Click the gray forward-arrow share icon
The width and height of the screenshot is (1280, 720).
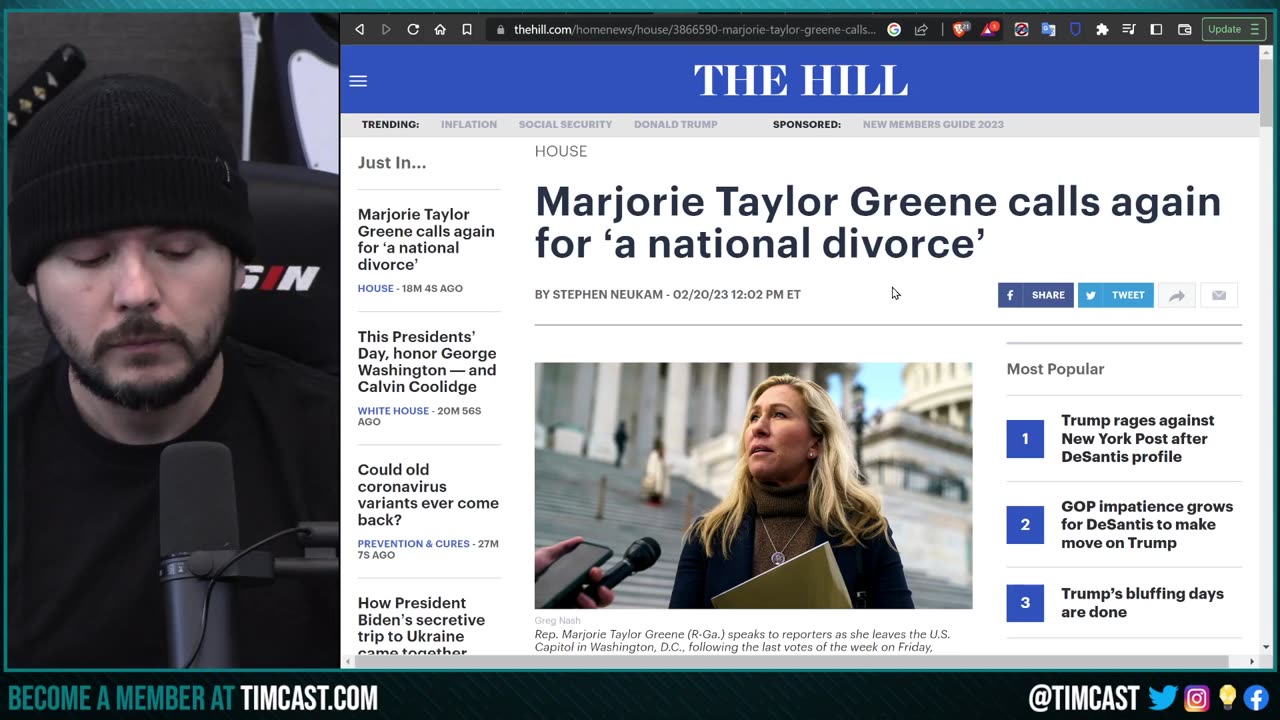(1177, 295)
